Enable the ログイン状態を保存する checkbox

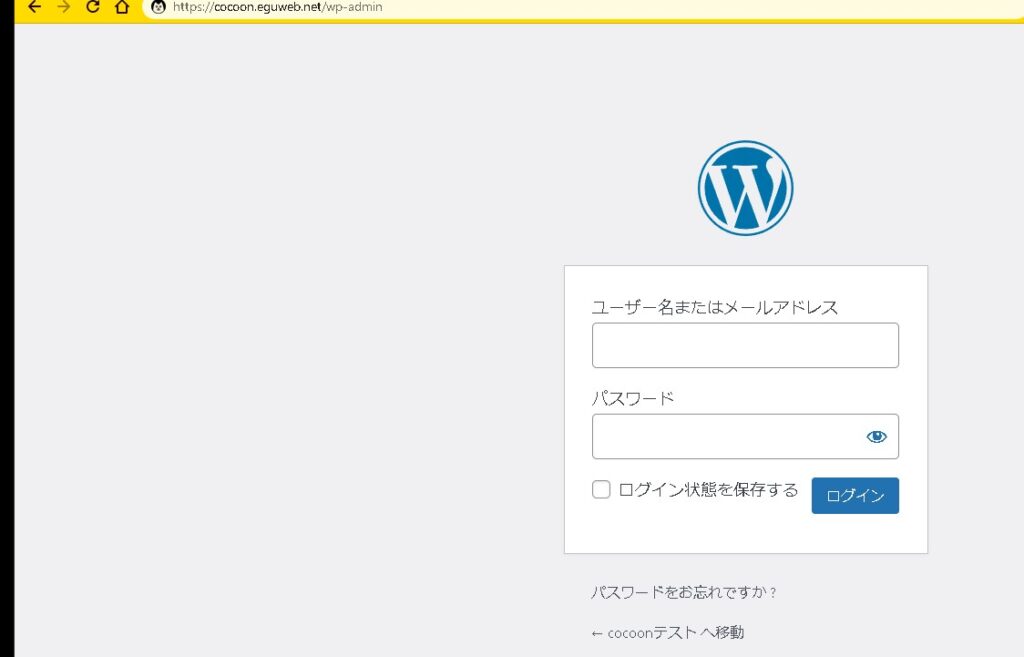coord(601,490)
